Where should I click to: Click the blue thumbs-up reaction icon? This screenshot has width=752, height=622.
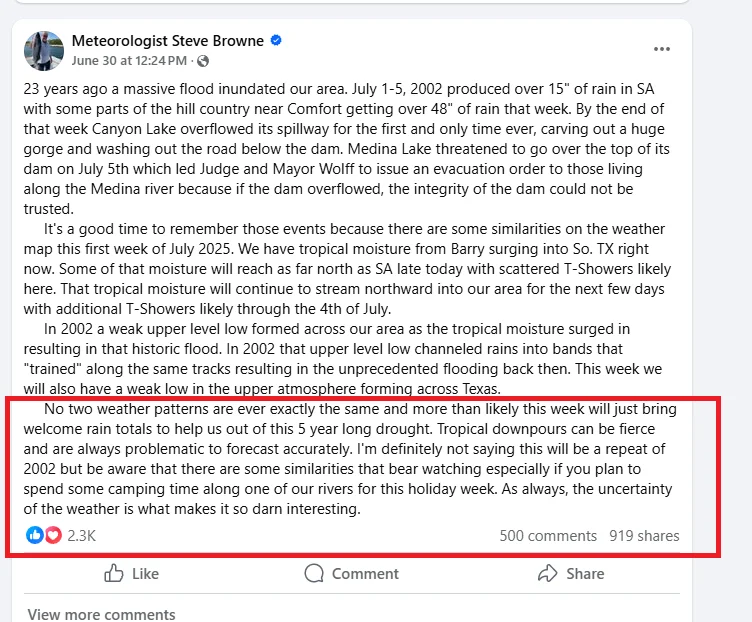click(x=35, y=535)
